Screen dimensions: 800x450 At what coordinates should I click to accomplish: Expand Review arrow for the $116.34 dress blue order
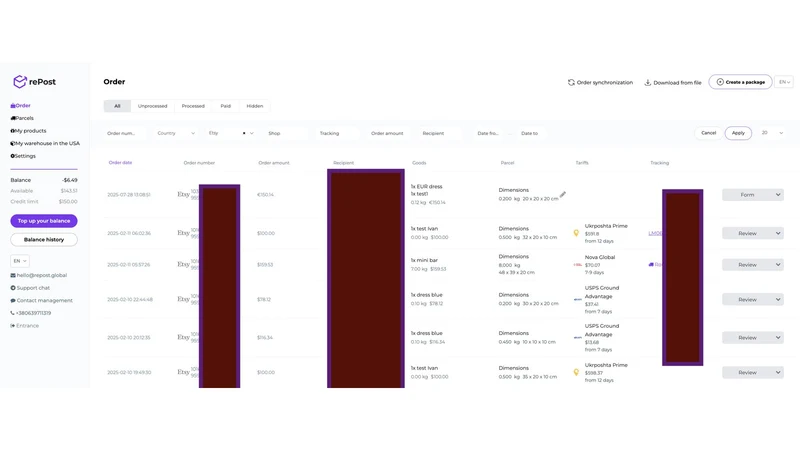[778, 338]
